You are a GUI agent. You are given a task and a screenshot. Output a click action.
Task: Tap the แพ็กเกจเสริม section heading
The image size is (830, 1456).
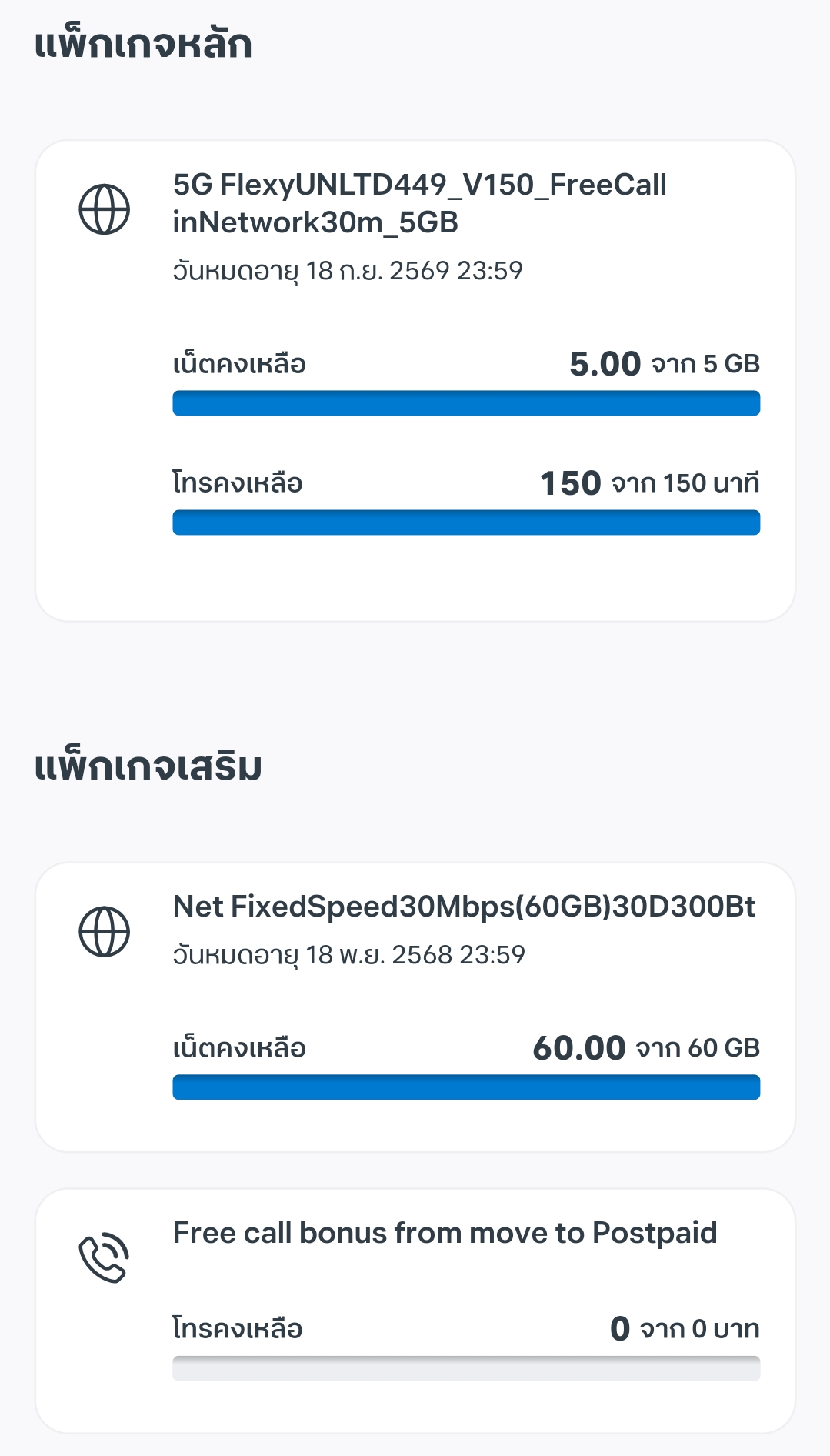pos(148,766)
